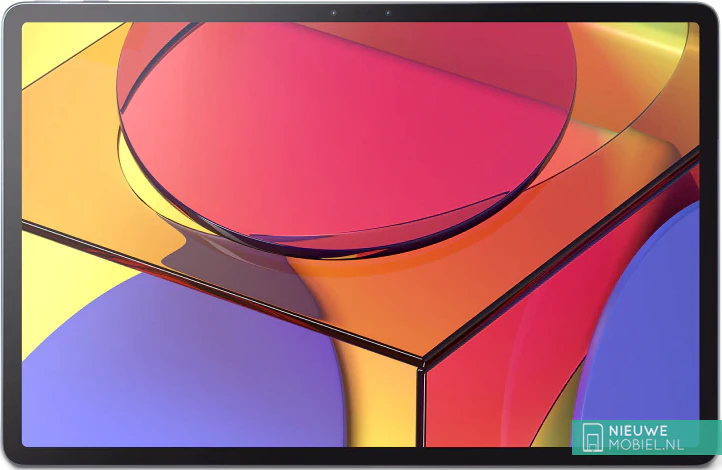Tap the tablet's top bezel between the cameras

pyautogui.click(x=360, y=12)
